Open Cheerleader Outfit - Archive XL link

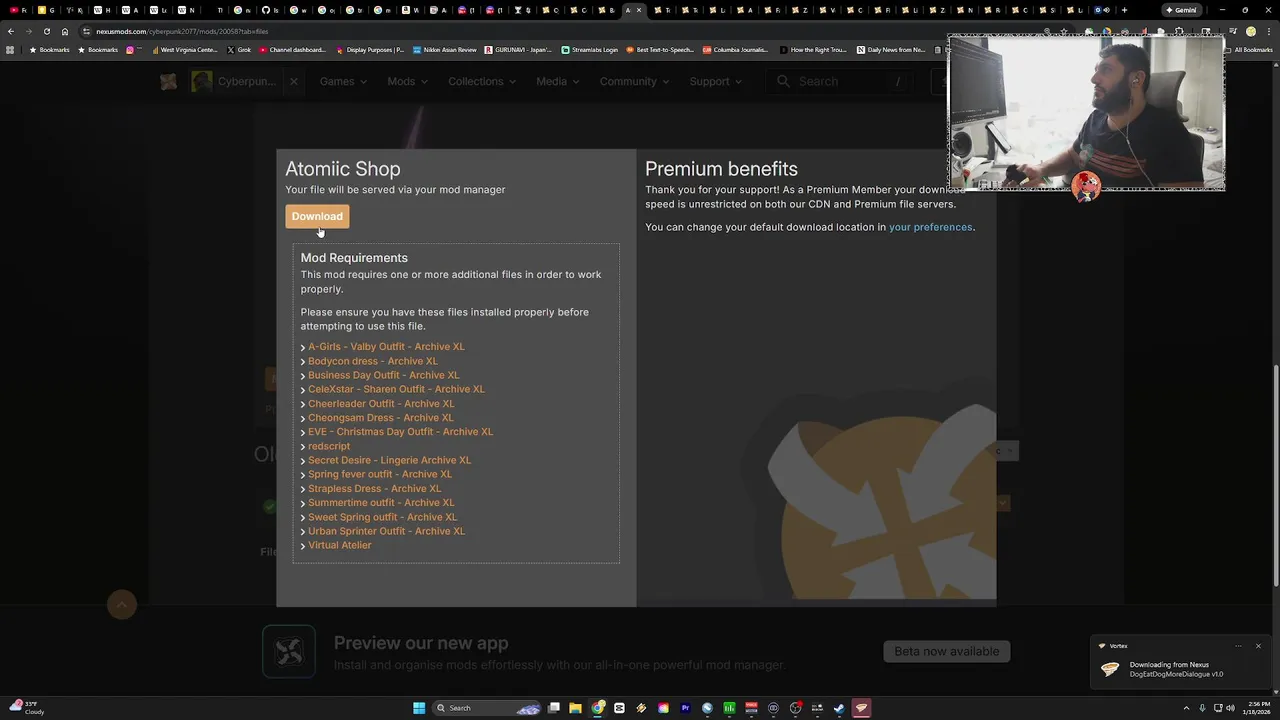click(381, 404)
